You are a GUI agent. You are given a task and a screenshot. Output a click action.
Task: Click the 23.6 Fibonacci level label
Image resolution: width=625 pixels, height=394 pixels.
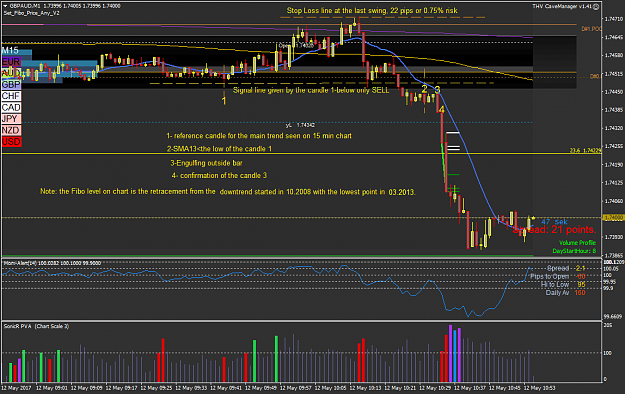coord(585,150)
